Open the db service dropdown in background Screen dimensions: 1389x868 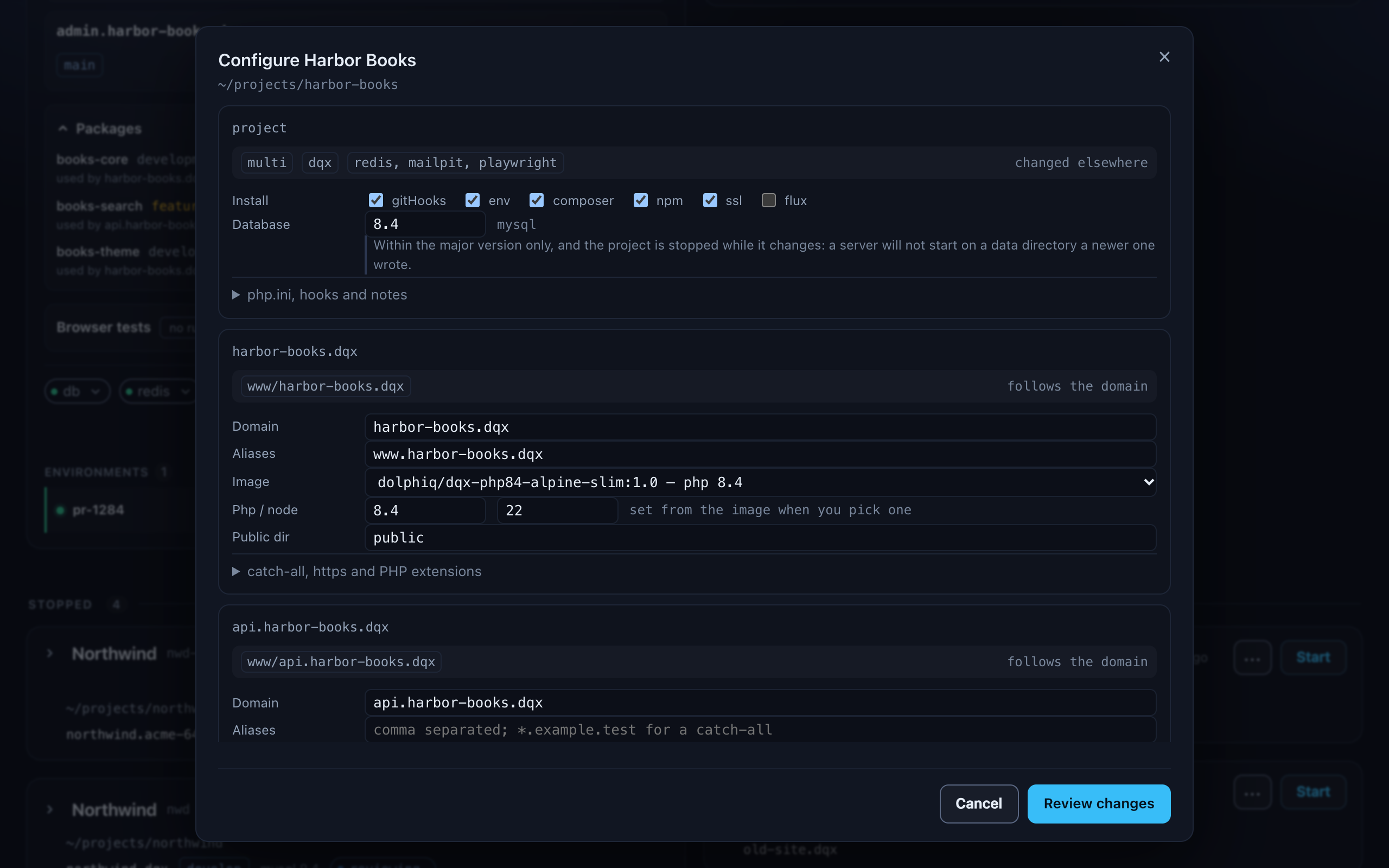77,392
